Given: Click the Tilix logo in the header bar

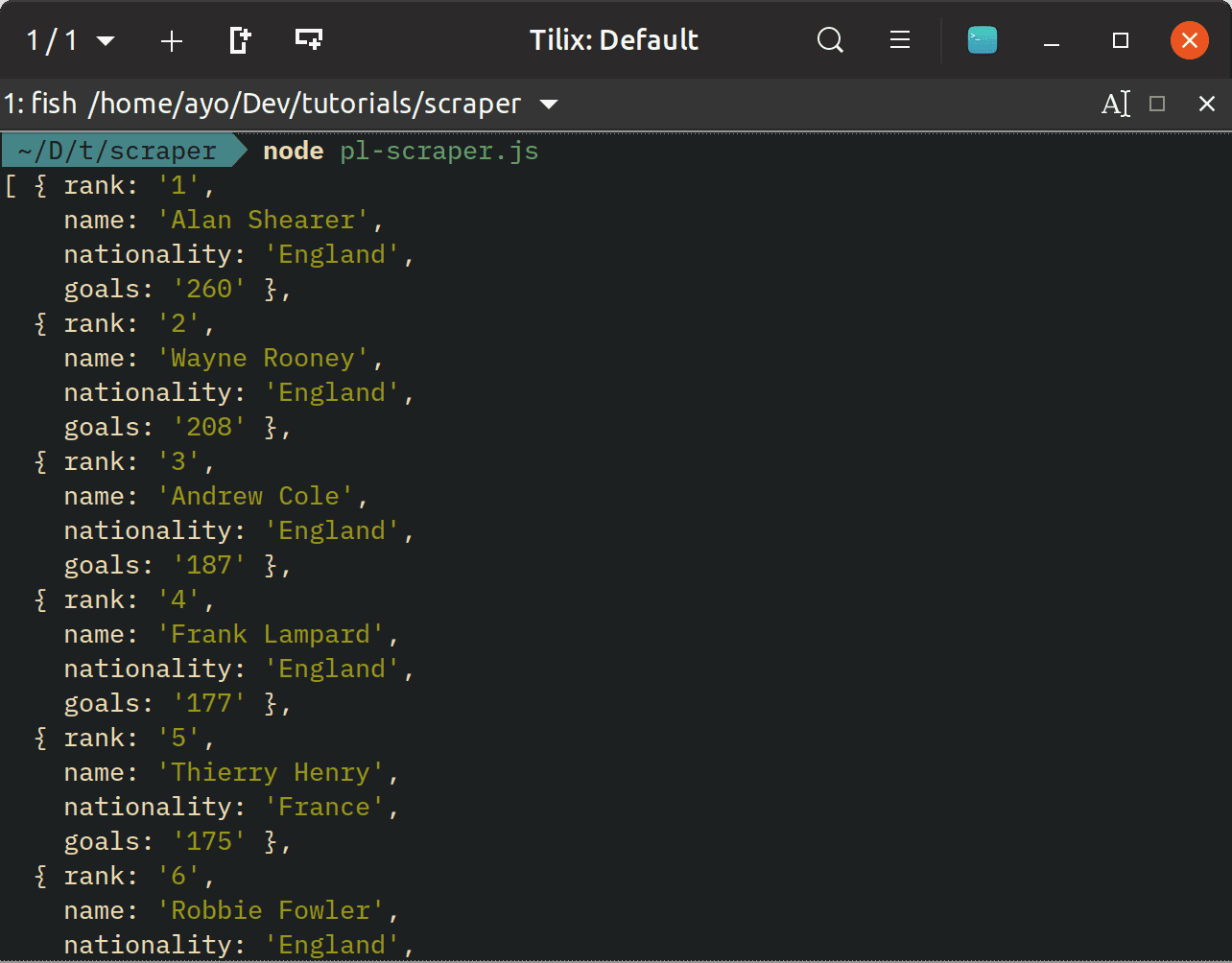Looking at the screenshot, I should pos(982,40).
